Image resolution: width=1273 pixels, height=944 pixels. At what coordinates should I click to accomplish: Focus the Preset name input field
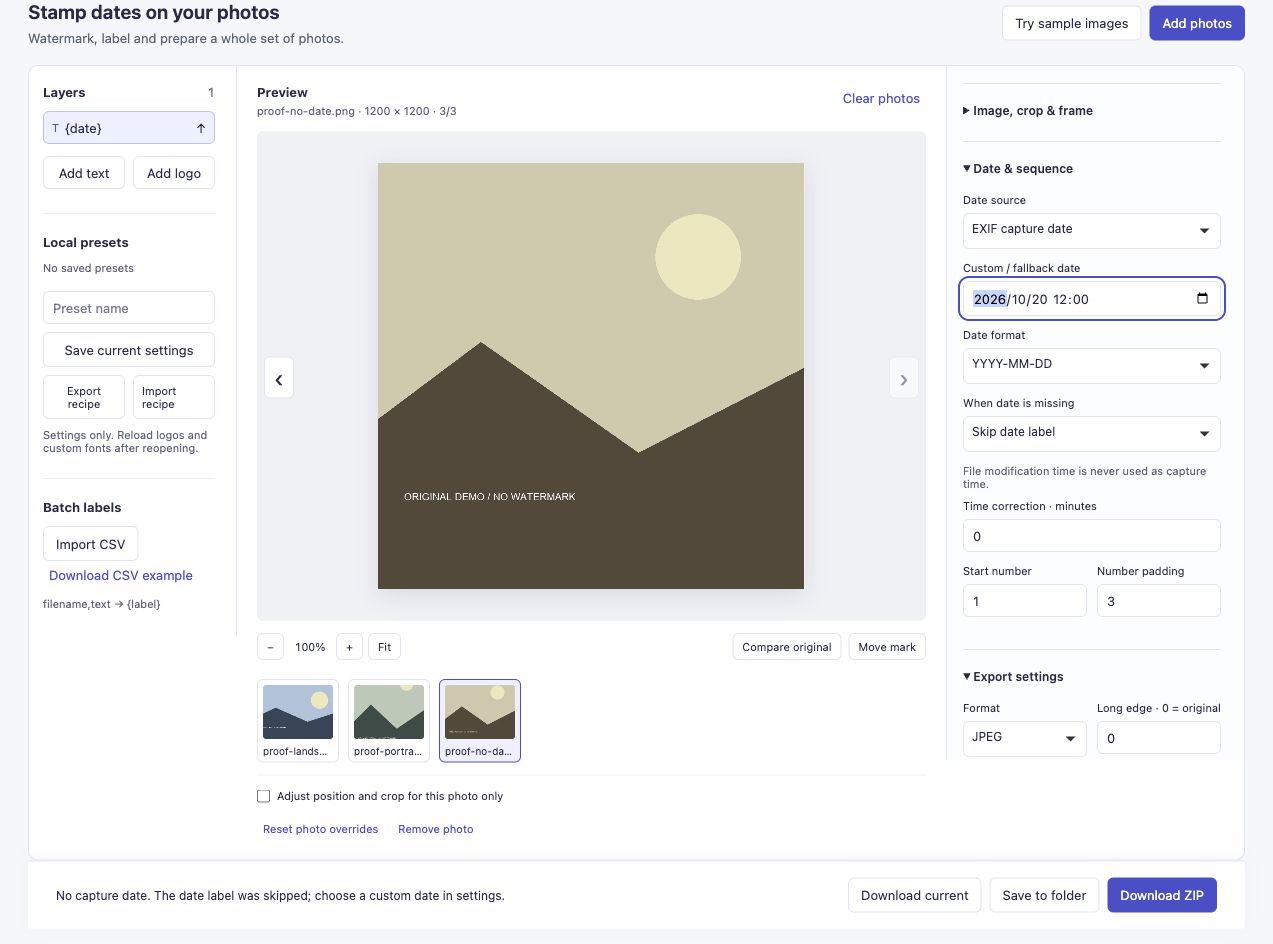click(129, 308)
